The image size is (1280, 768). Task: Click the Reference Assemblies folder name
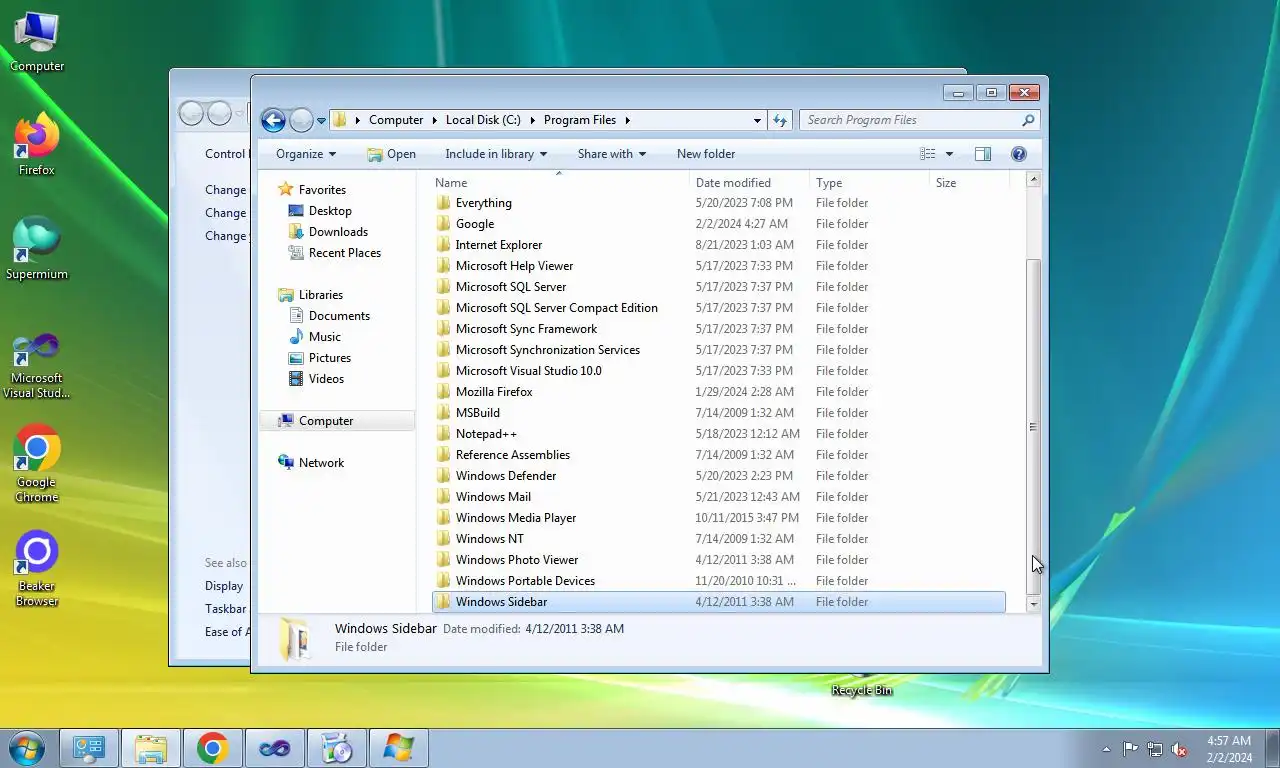pyautogui.click(x=513, y=455)
